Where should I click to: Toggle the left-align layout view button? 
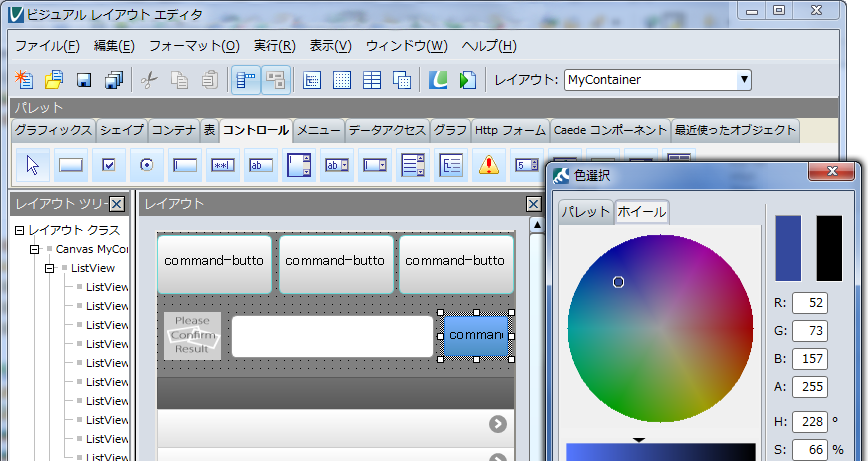click(246, 80)
